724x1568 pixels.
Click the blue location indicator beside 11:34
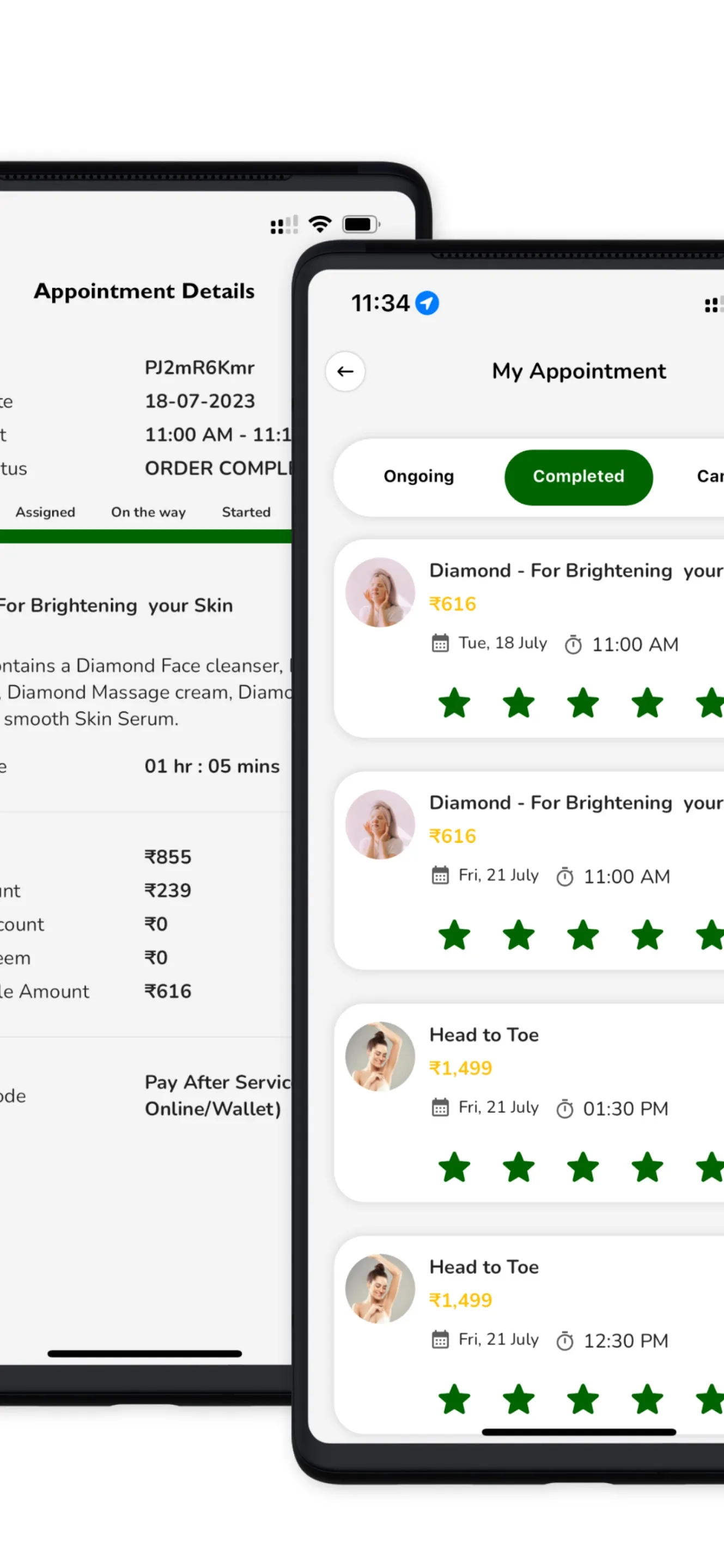click(427, 303)
